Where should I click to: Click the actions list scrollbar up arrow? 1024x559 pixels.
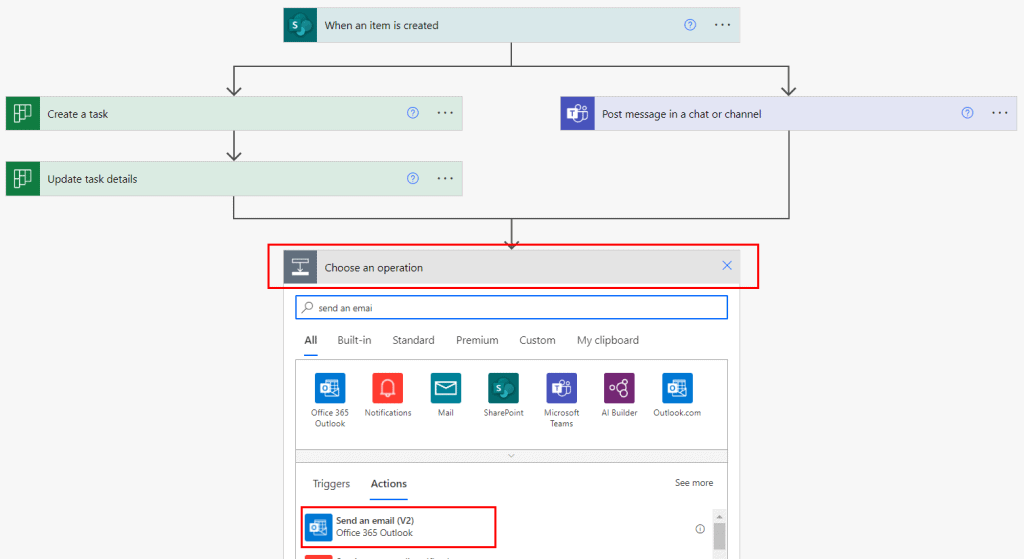pos(719,517)
